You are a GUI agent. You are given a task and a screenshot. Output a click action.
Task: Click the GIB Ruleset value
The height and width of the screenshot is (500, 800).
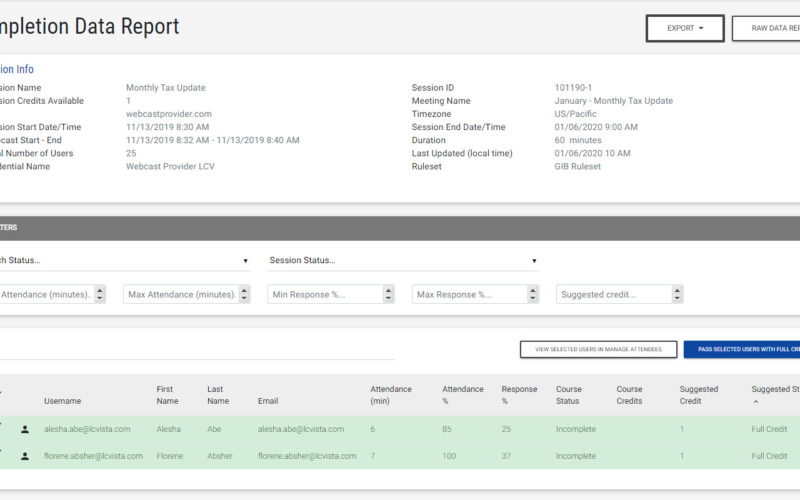[578, 166]
